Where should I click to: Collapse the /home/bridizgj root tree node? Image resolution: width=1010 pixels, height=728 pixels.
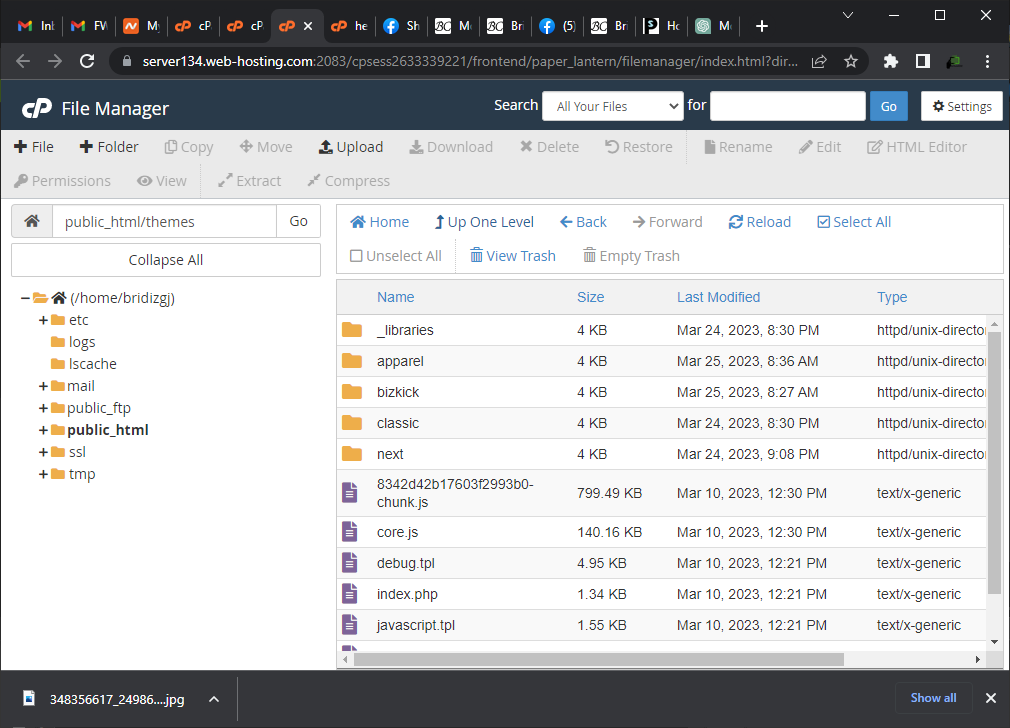(x=25, y=298)
